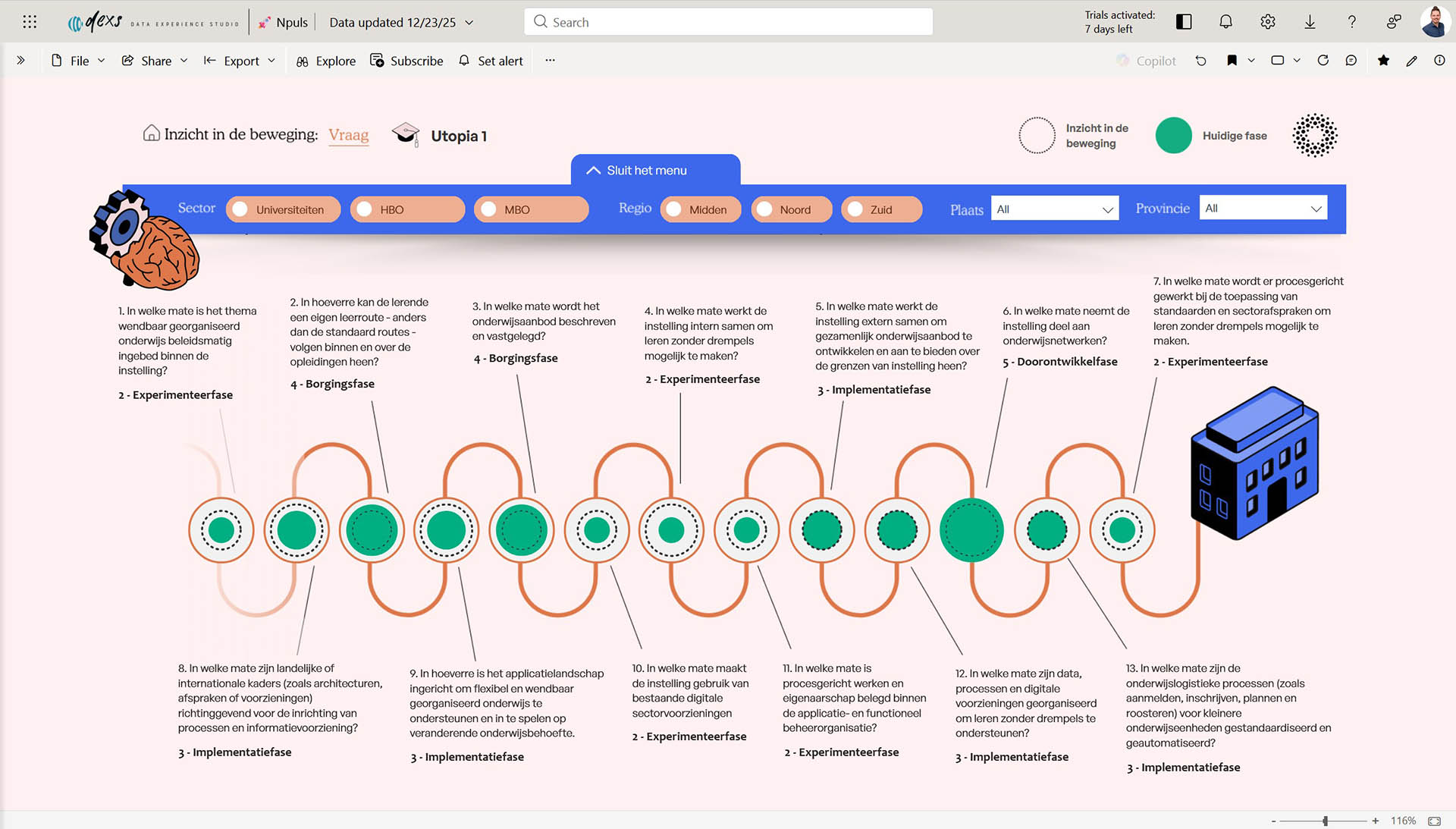Click the favorite star icon
Screen dimensions: 1456x829
pos(1384,61)
